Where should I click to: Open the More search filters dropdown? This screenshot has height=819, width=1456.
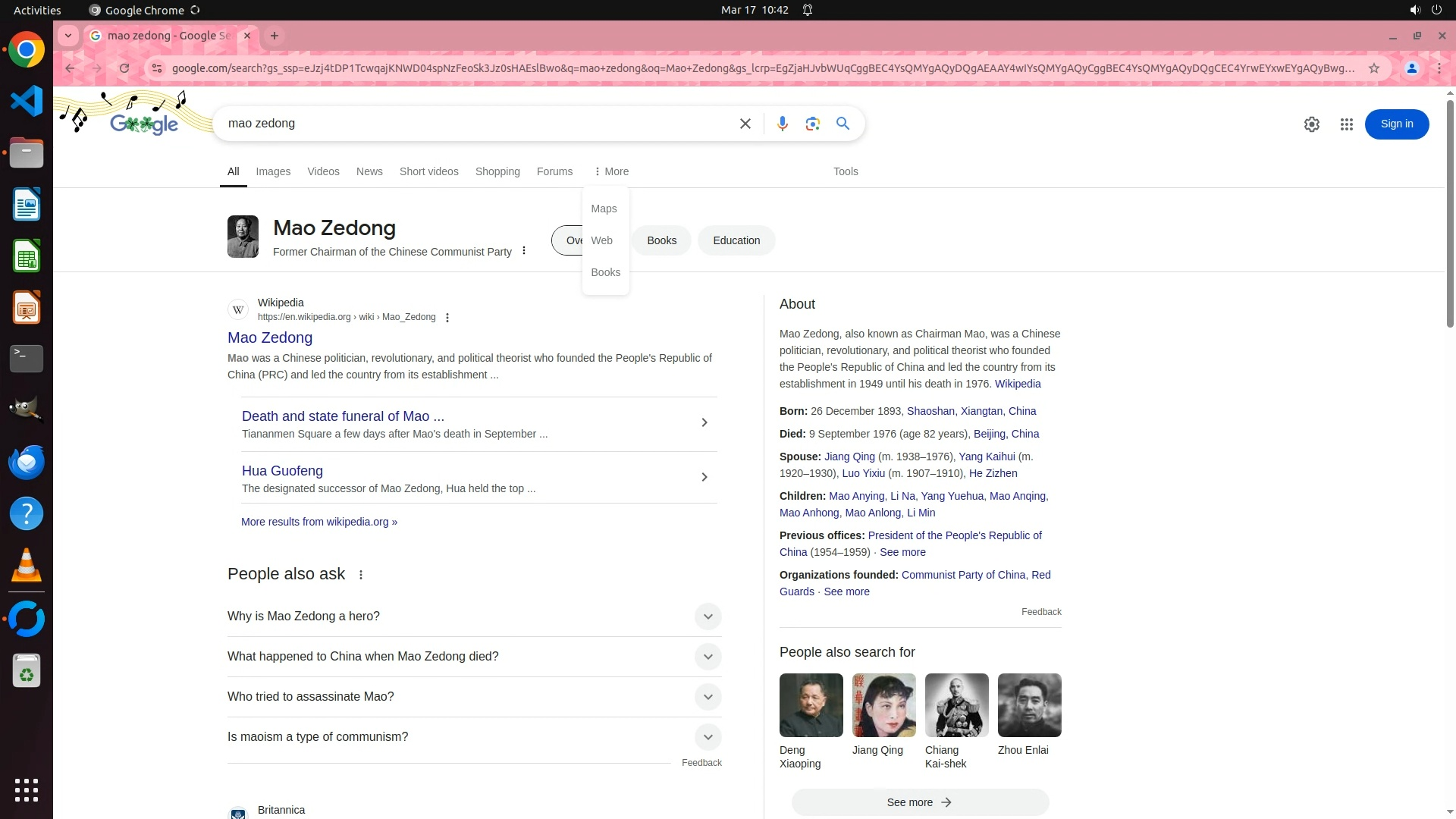pos(611,171)
